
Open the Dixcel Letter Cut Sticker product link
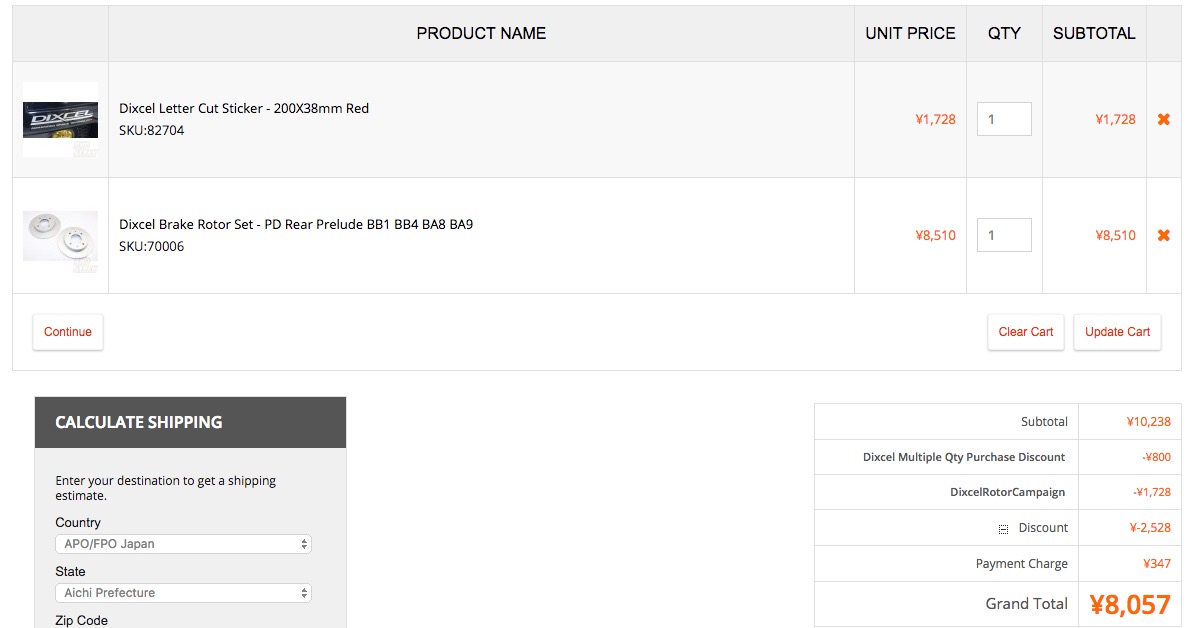coord(244,108)
